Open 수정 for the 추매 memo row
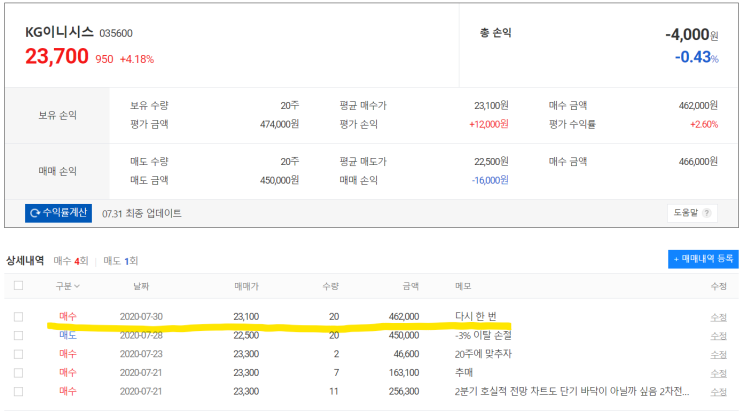The image size is (743, 417). pos(718,372)
